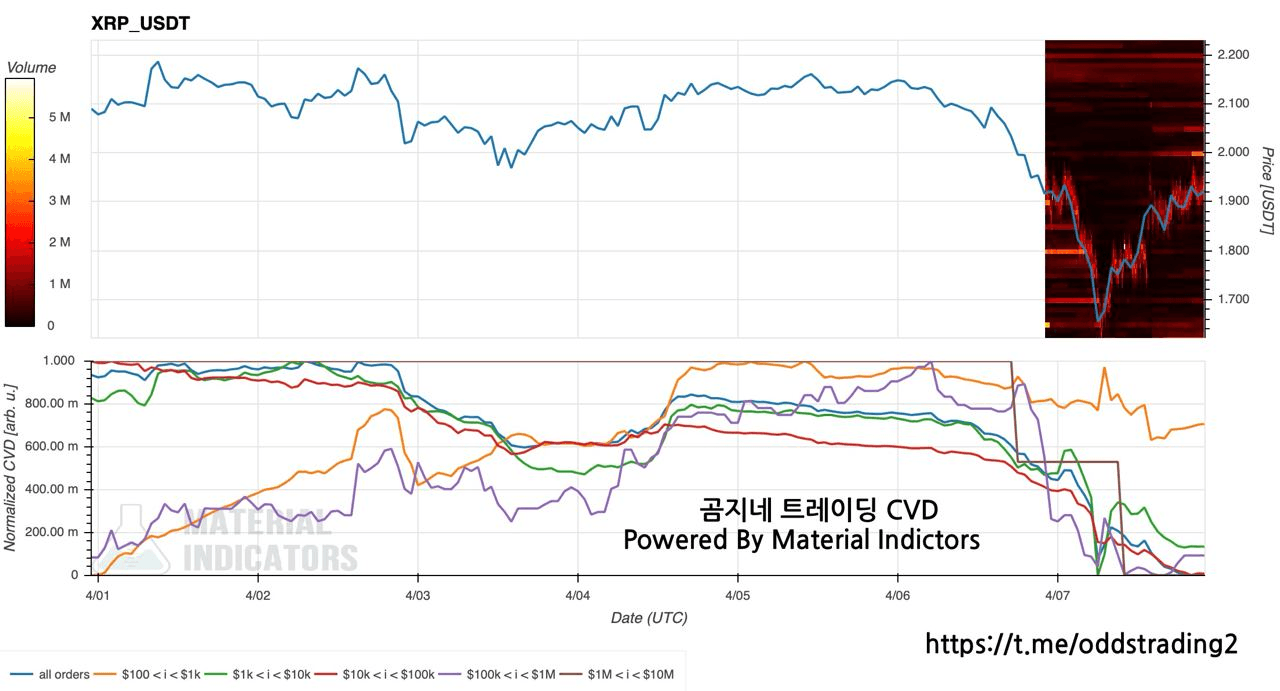
Task: Click the orange legend line marker
Action: tap(106, 675)
